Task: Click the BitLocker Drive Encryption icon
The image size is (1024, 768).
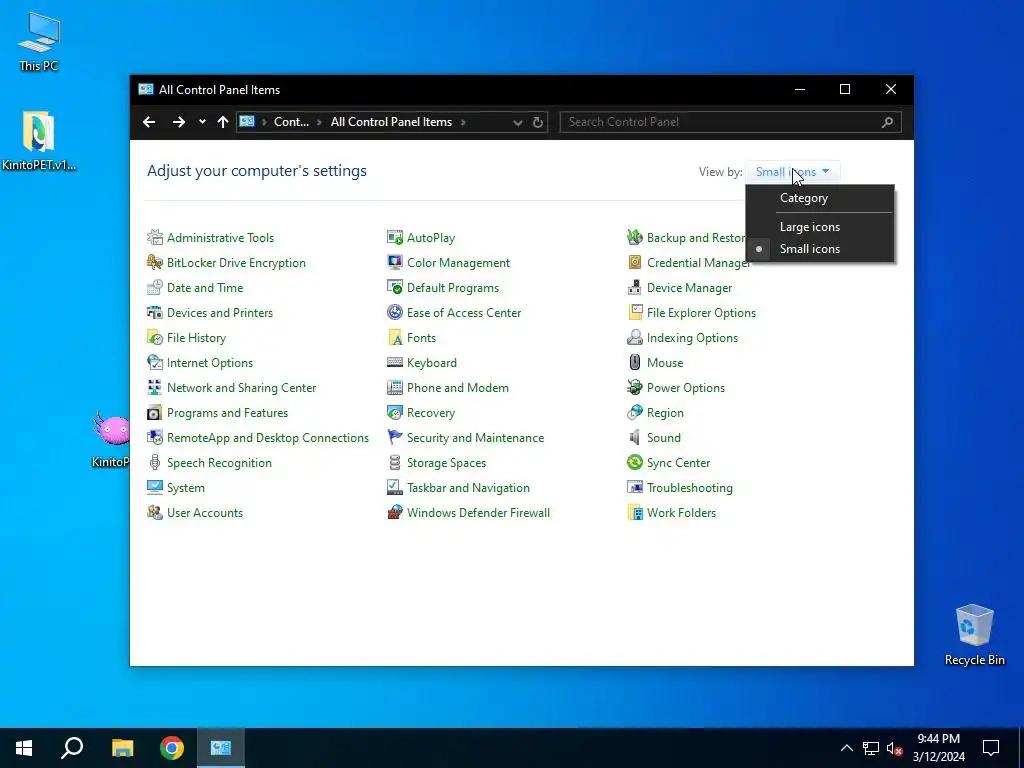Action: click(155, 263)
